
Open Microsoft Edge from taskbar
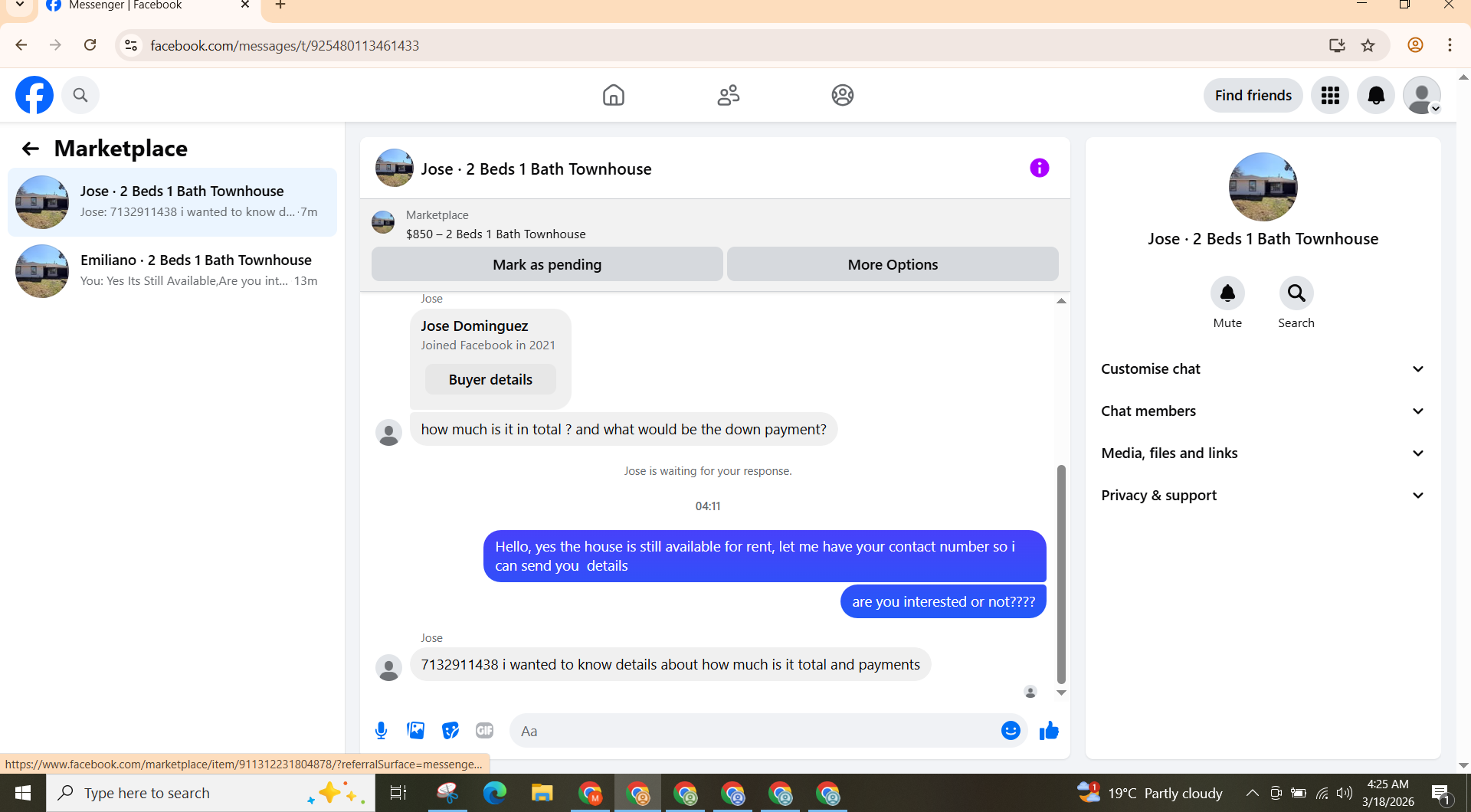(494, 793)
